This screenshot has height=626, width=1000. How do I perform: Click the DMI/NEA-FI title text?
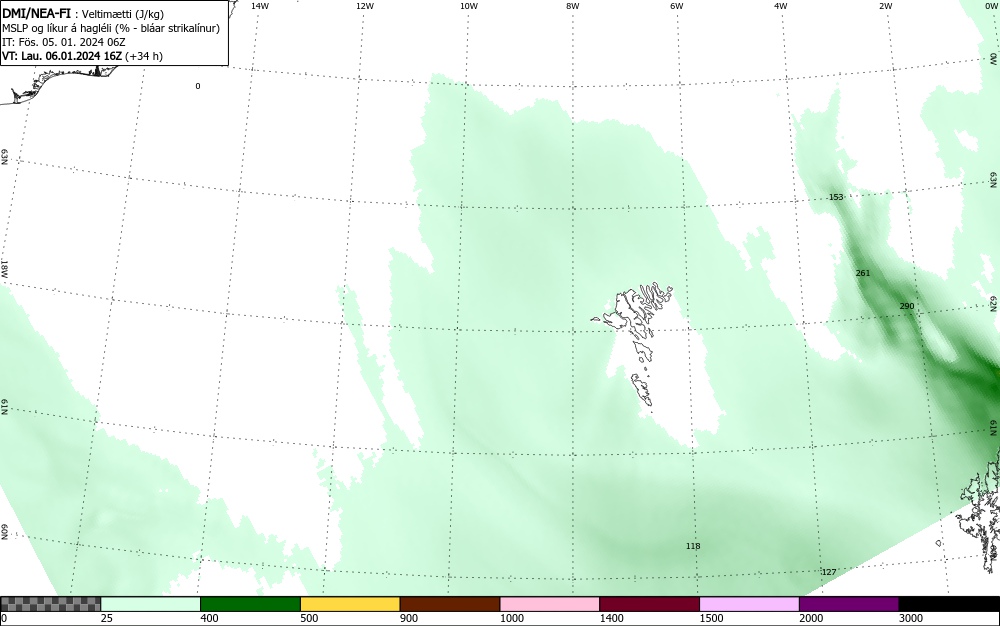[36, 14]
